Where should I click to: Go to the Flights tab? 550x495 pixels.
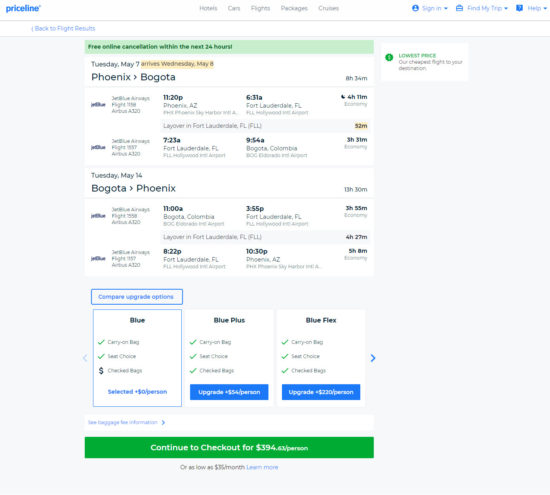click(260, 8)
